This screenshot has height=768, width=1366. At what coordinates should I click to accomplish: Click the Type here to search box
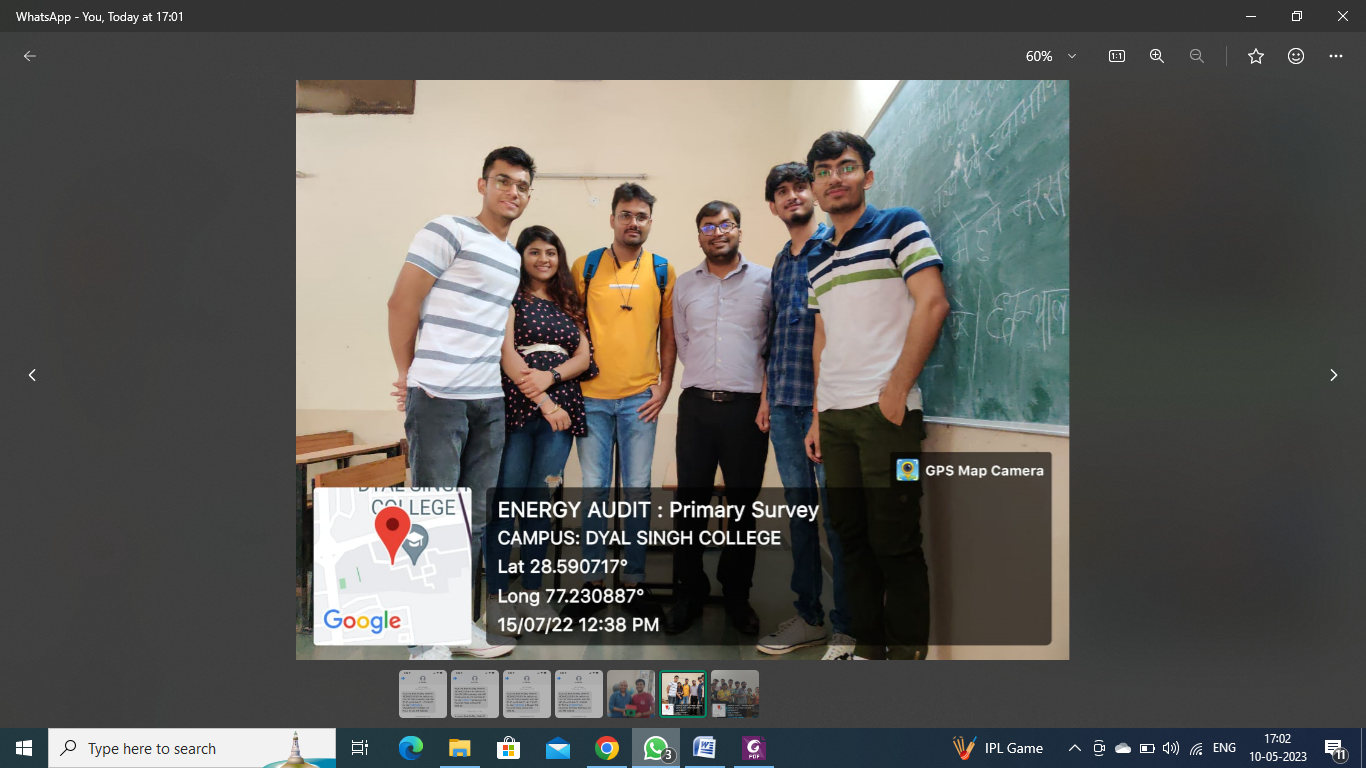(x=192, y=748)
